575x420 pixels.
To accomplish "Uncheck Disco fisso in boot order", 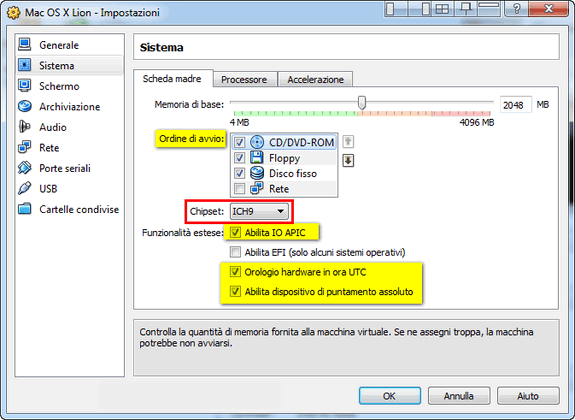I will tap(239, 173).
